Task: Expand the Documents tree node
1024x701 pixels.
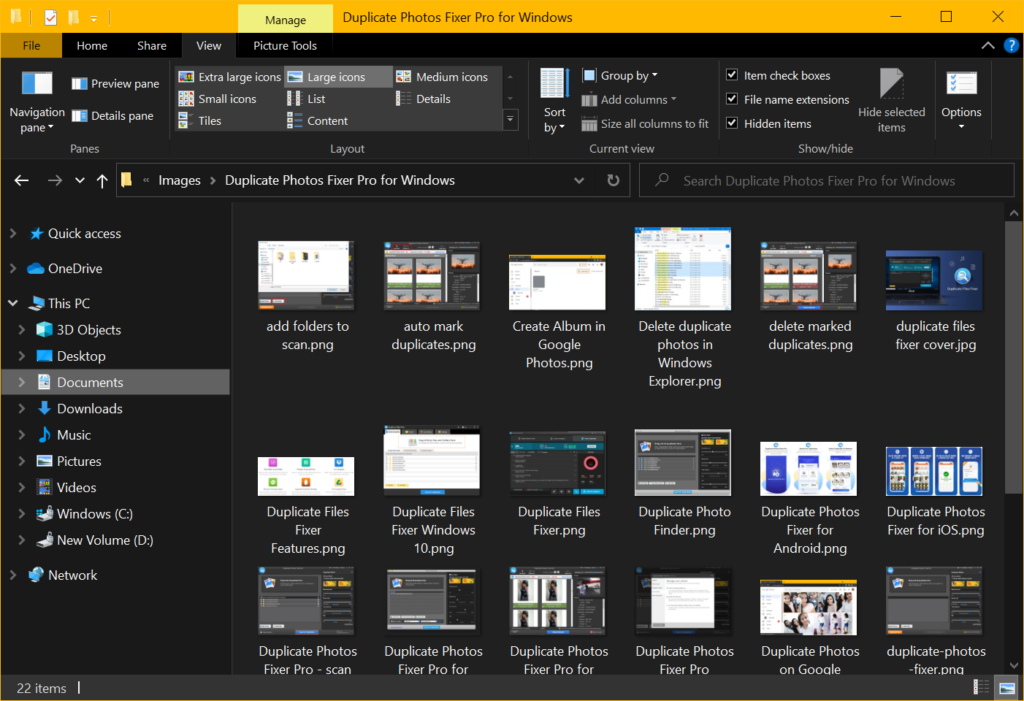Action: (x=22, y=382)
